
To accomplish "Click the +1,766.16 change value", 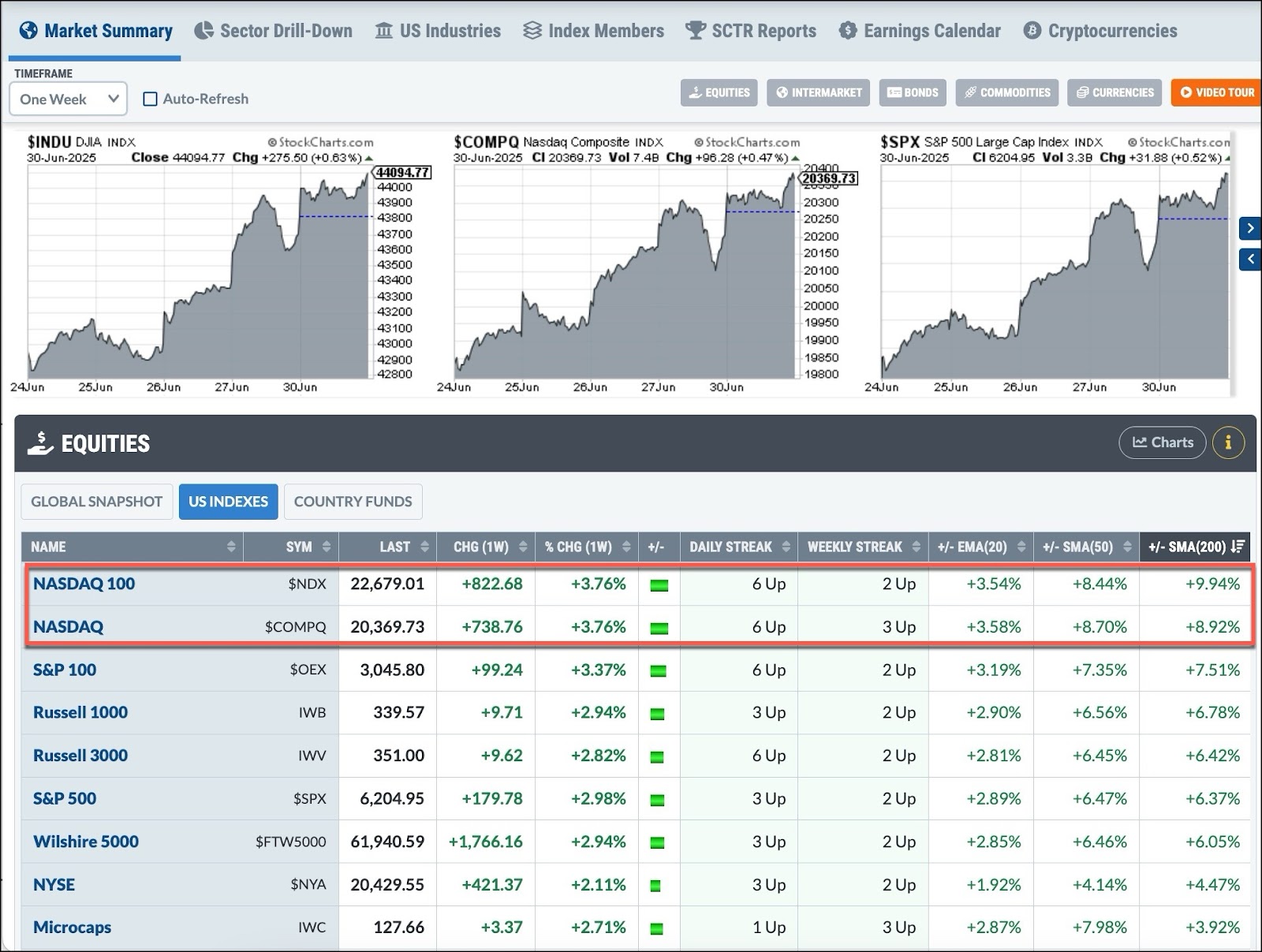I will click(x=485, y=842).
